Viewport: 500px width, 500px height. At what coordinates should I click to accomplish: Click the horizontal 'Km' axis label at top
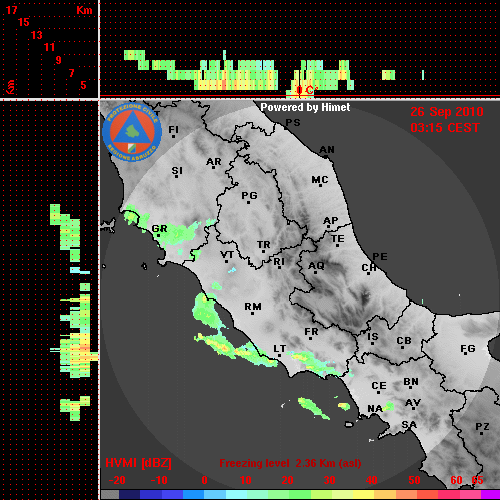84,10
